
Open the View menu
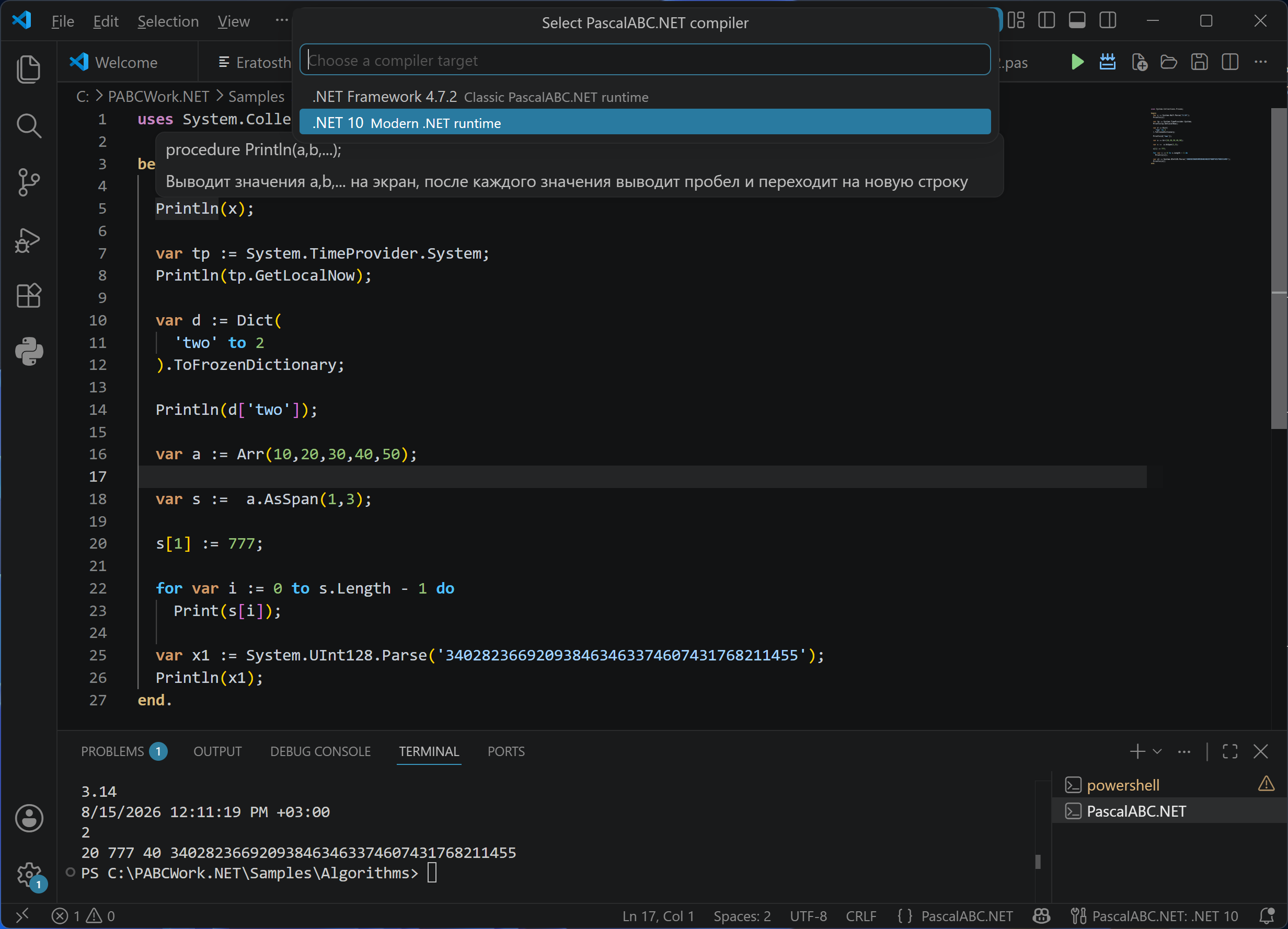coord(234,21)
